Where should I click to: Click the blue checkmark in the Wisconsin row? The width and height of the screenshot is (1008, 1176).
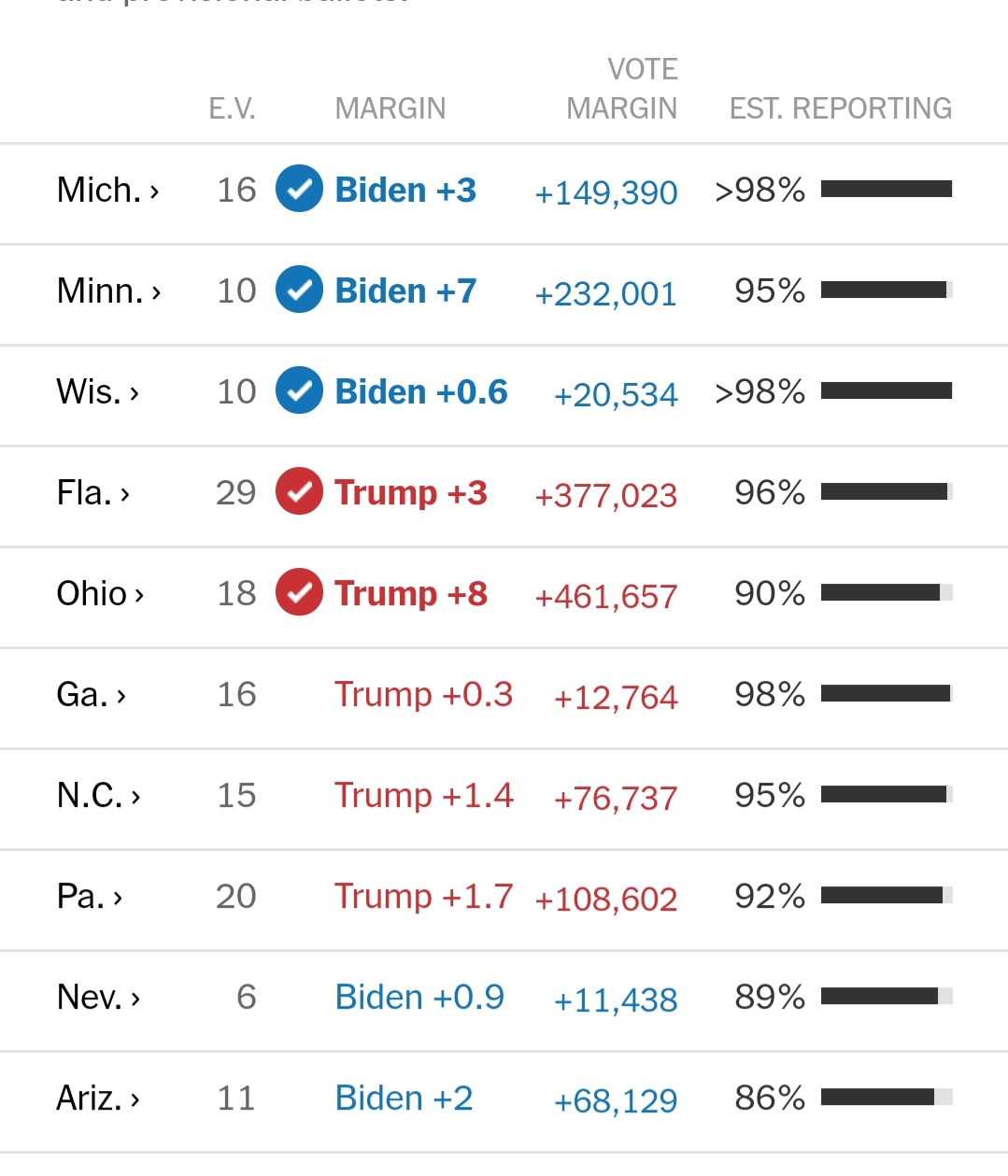tap(299, 390)
